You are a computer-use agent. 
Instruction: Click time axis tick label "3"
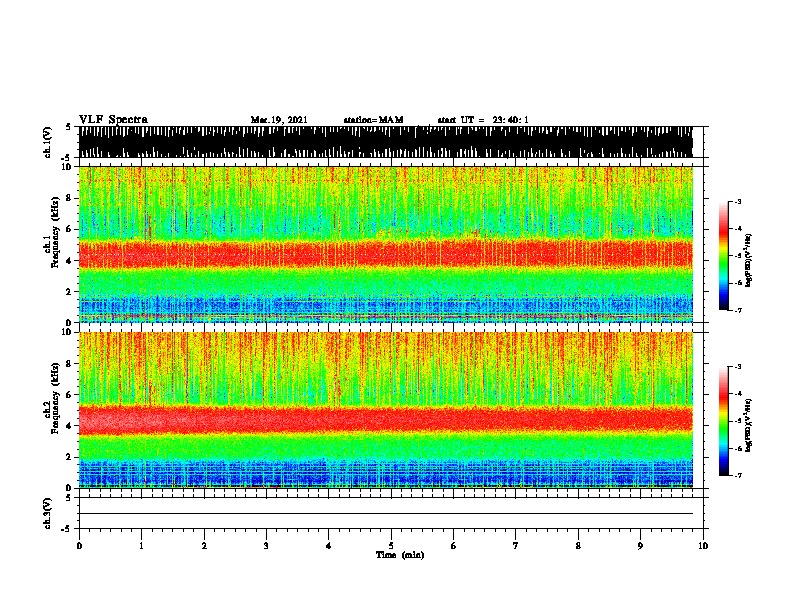(266, 546)
